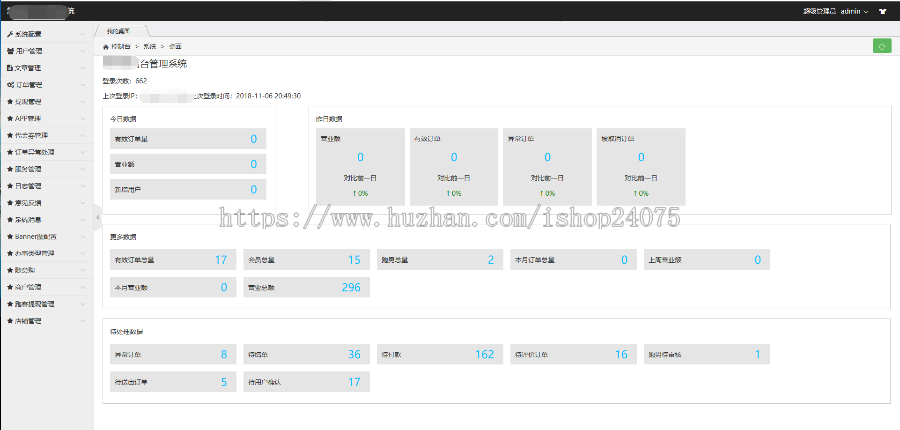Click the login count value 662
The image size is (900, 430).
141,81
